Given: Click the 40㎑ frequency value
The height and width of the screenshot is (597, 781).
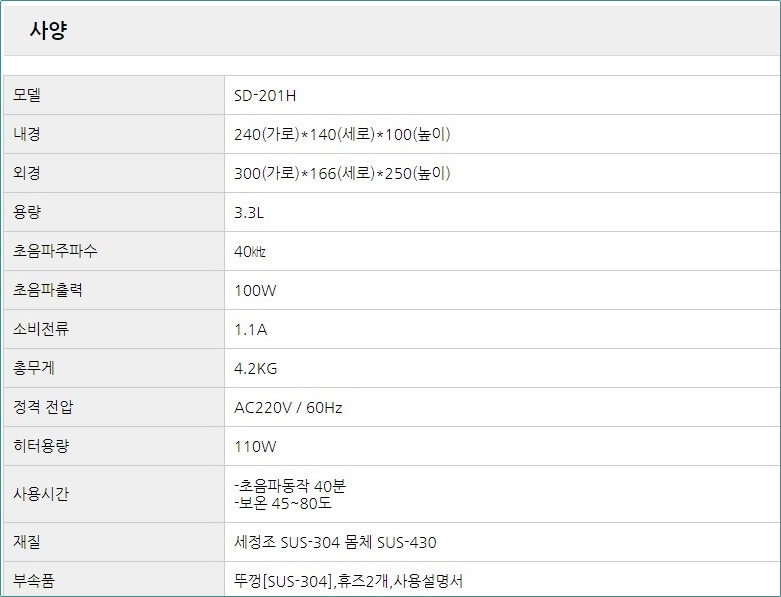Looking at the screenshot, I should coord(250,251).
